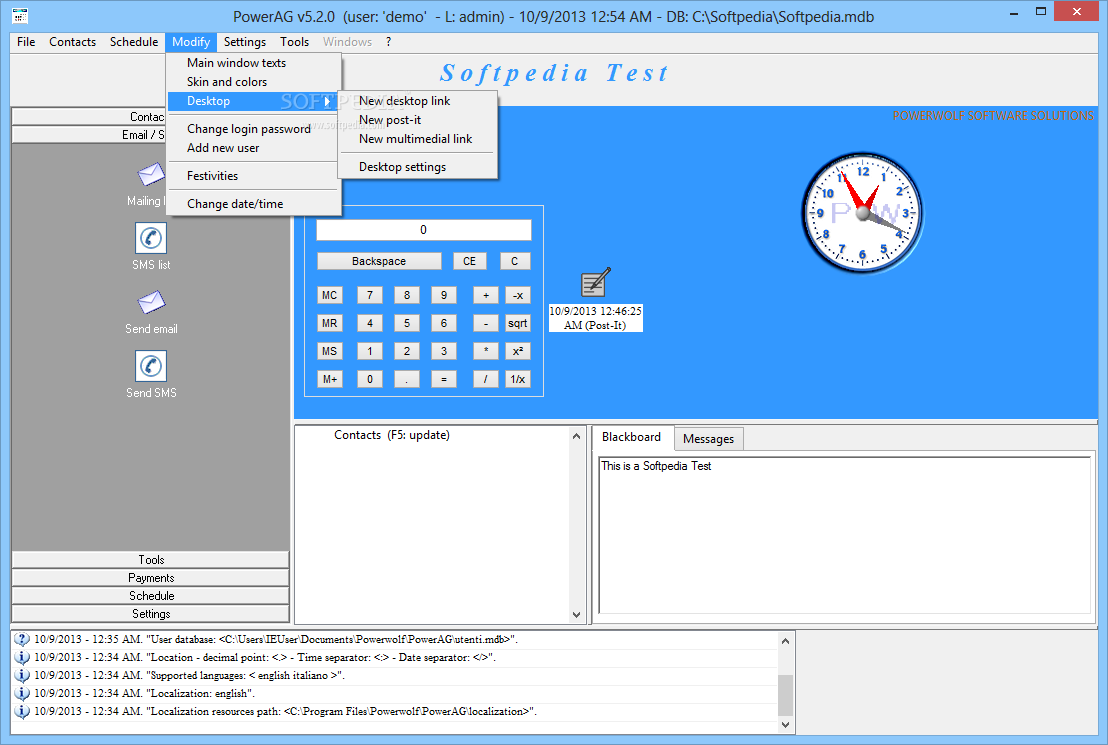Image resolution: width=1108 pixels, height=745 pixels.
Task: Click the info icon on the Location decimal point log row
Action: click(x=22, y=657)
